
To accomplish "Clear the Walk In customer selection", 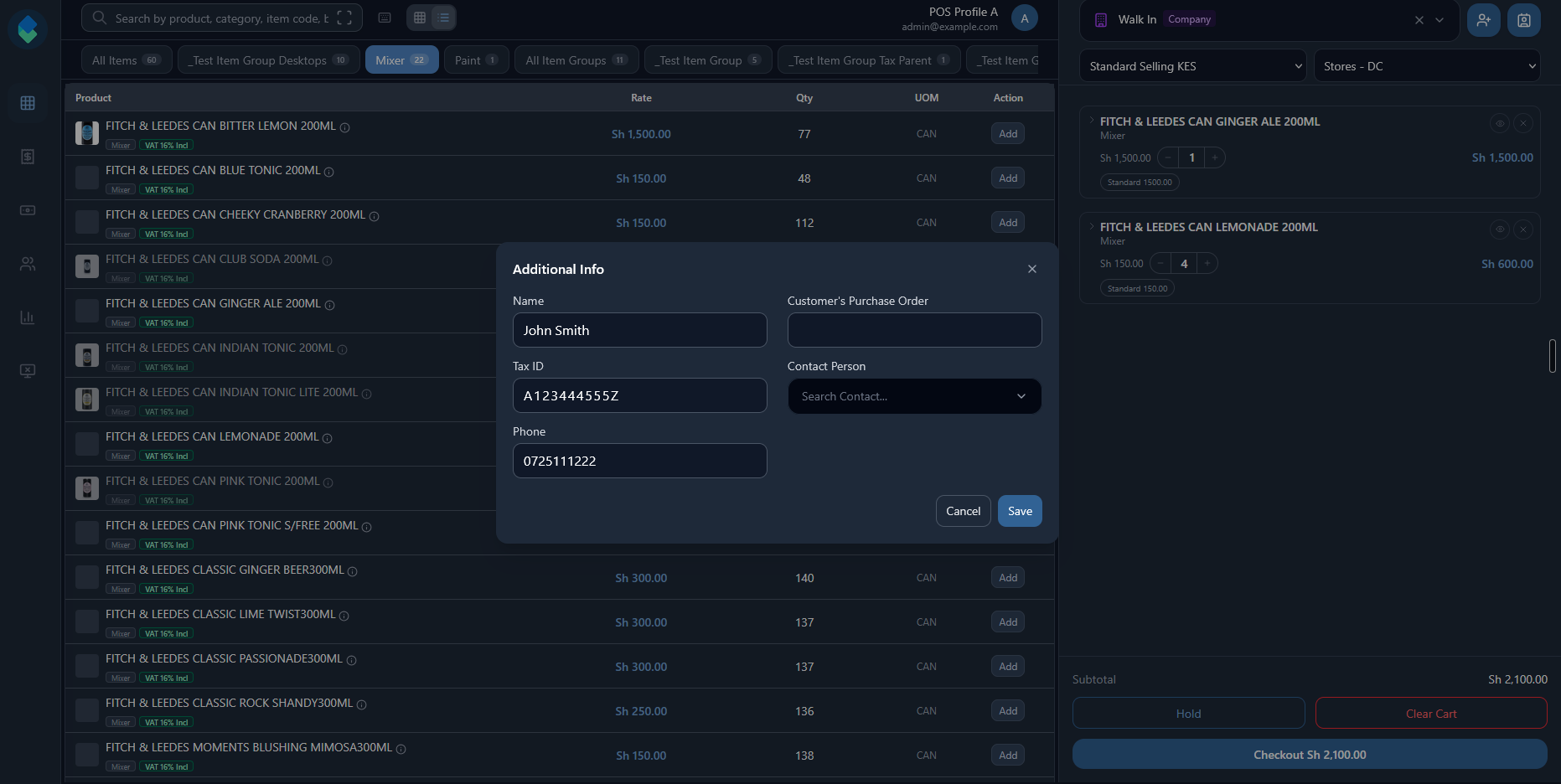I will point(1419,20).
